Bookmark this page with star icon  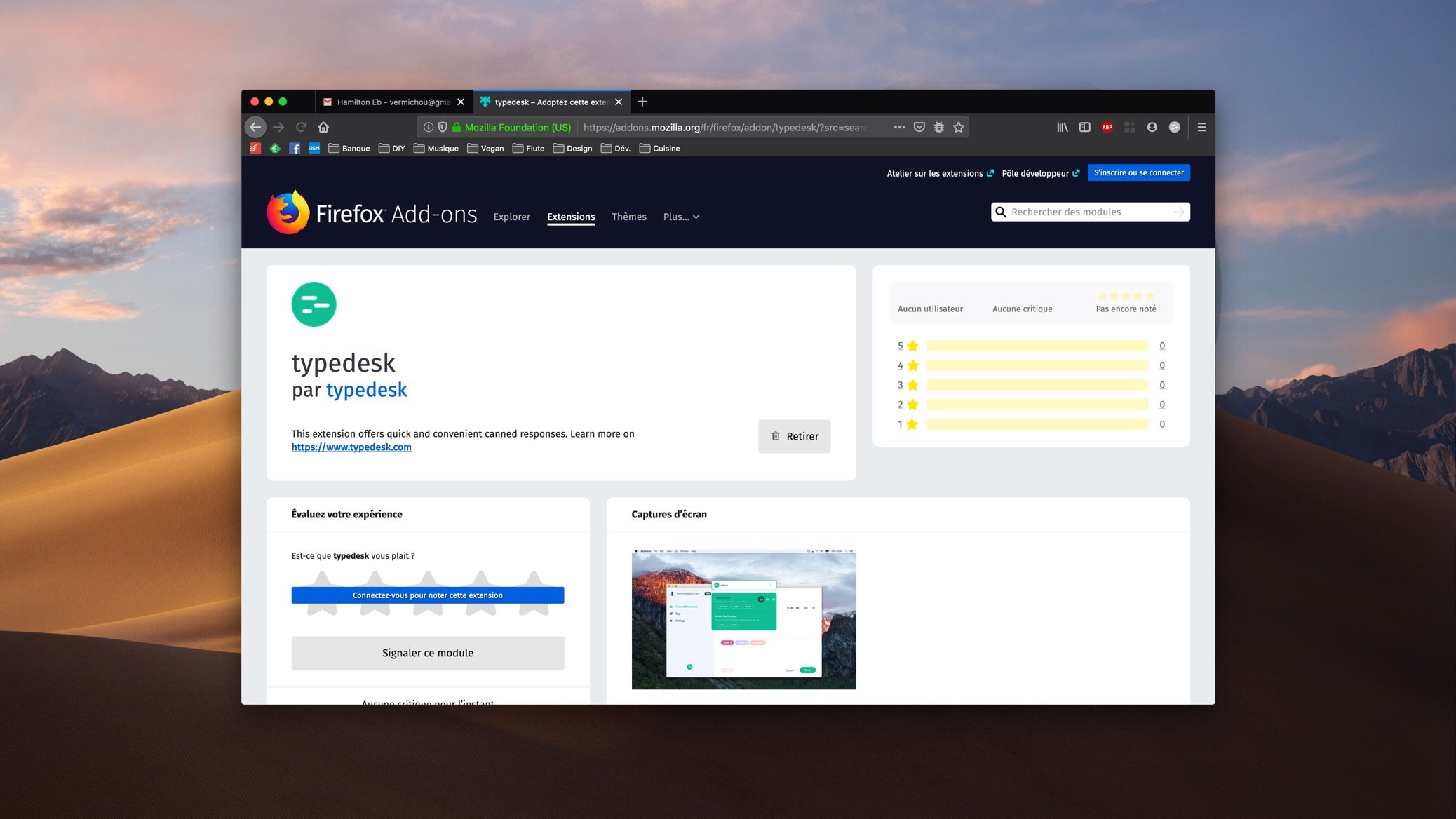959,127
